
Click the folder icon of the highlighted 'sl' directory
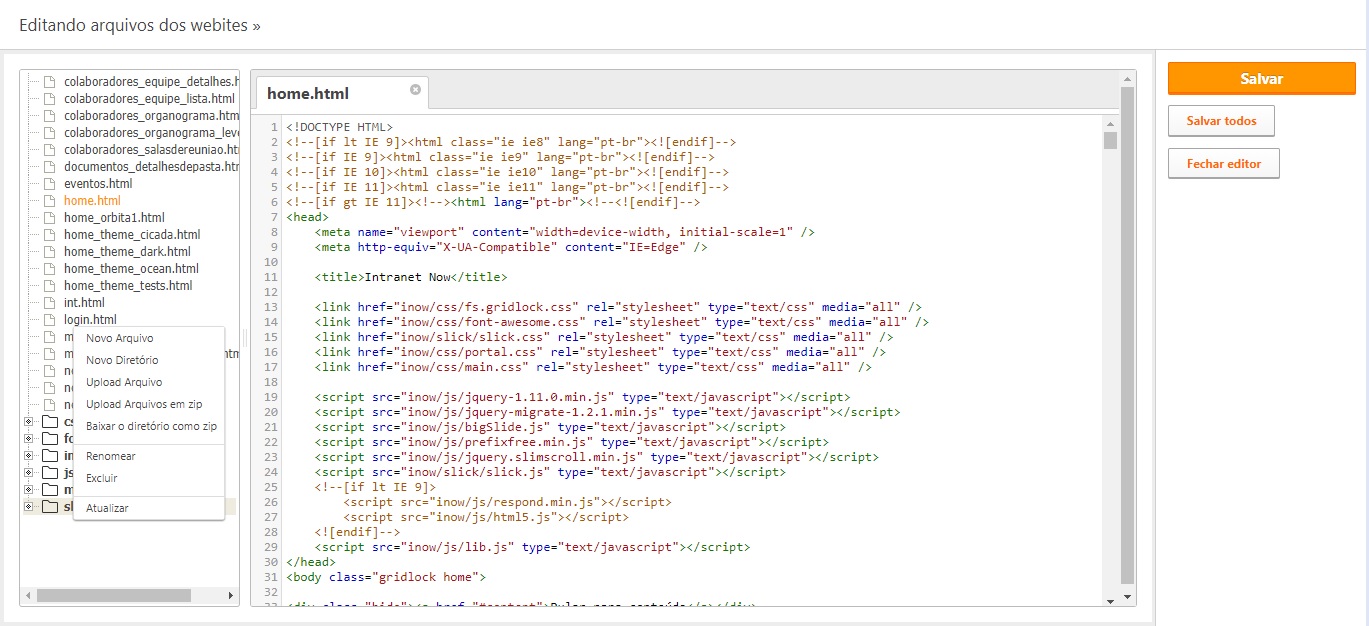click(x=50, y=507)
